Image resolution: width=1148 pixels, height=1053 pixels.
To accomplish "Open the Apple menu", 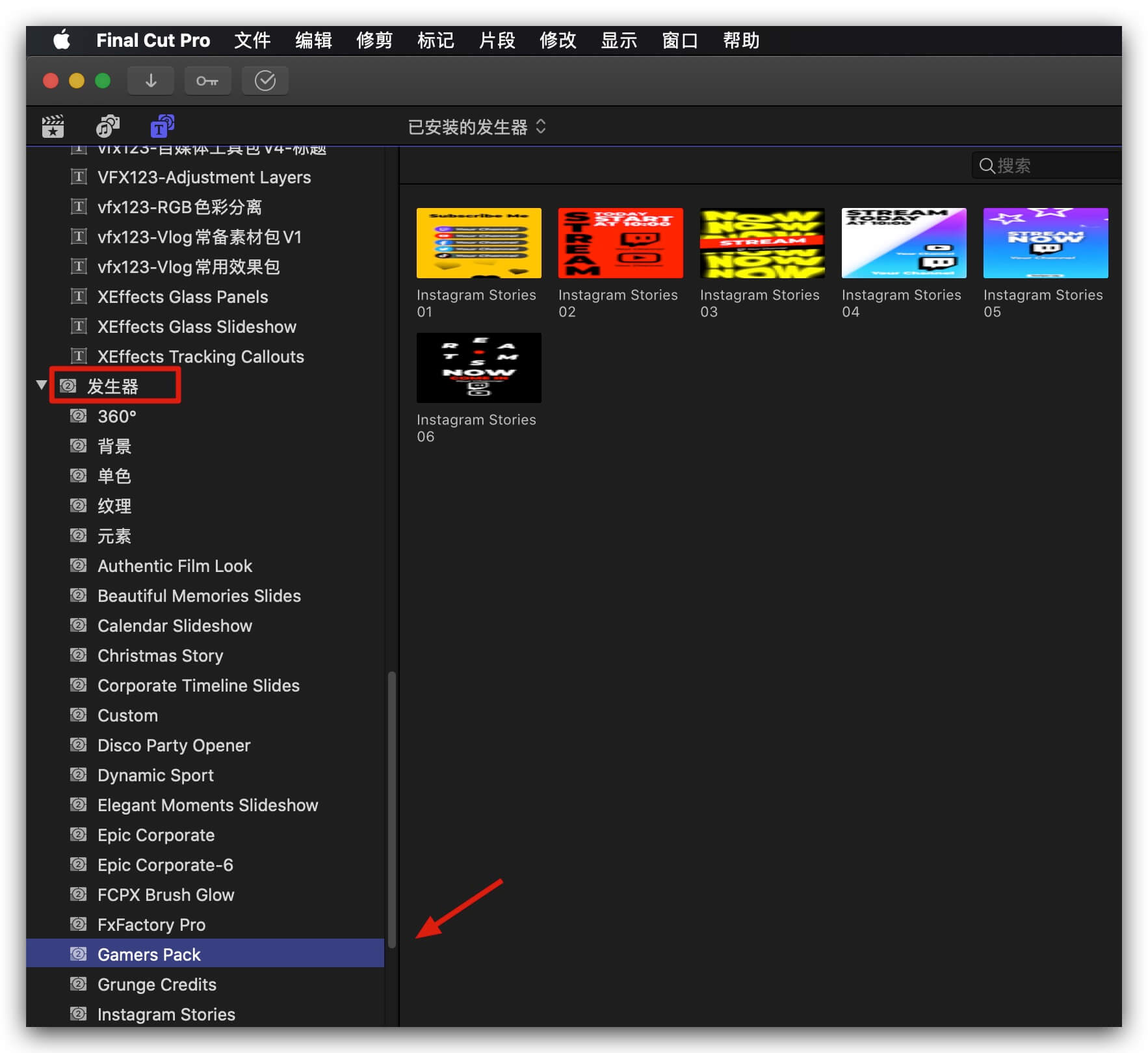I will tap(62, 40).
